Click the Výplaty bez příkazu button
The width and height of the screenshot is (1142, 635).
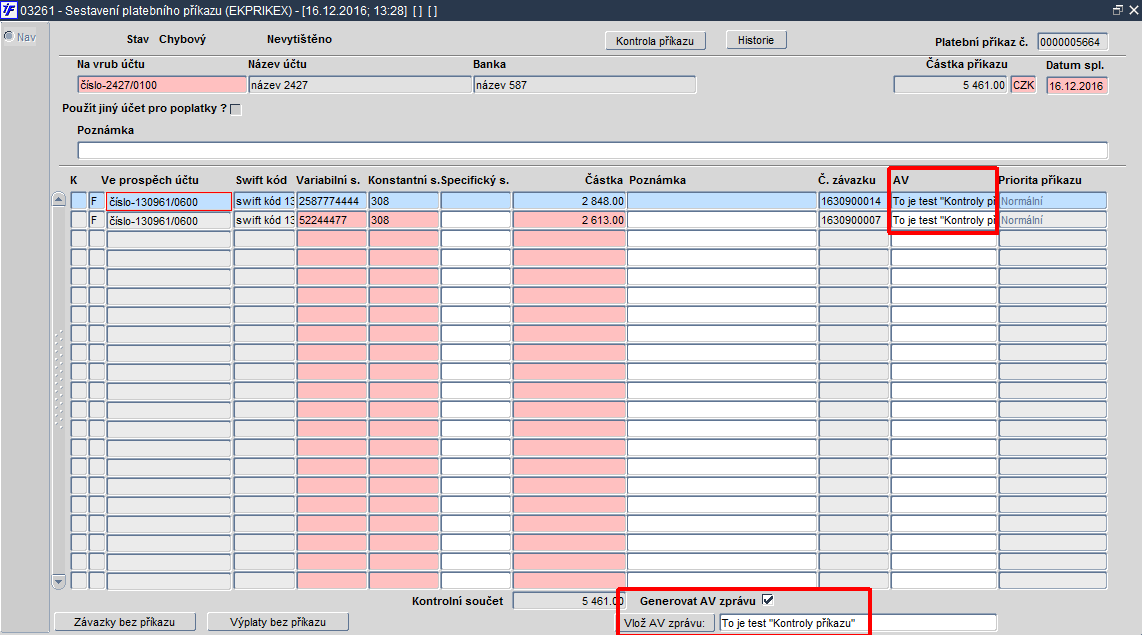click(x=278, y=622)
